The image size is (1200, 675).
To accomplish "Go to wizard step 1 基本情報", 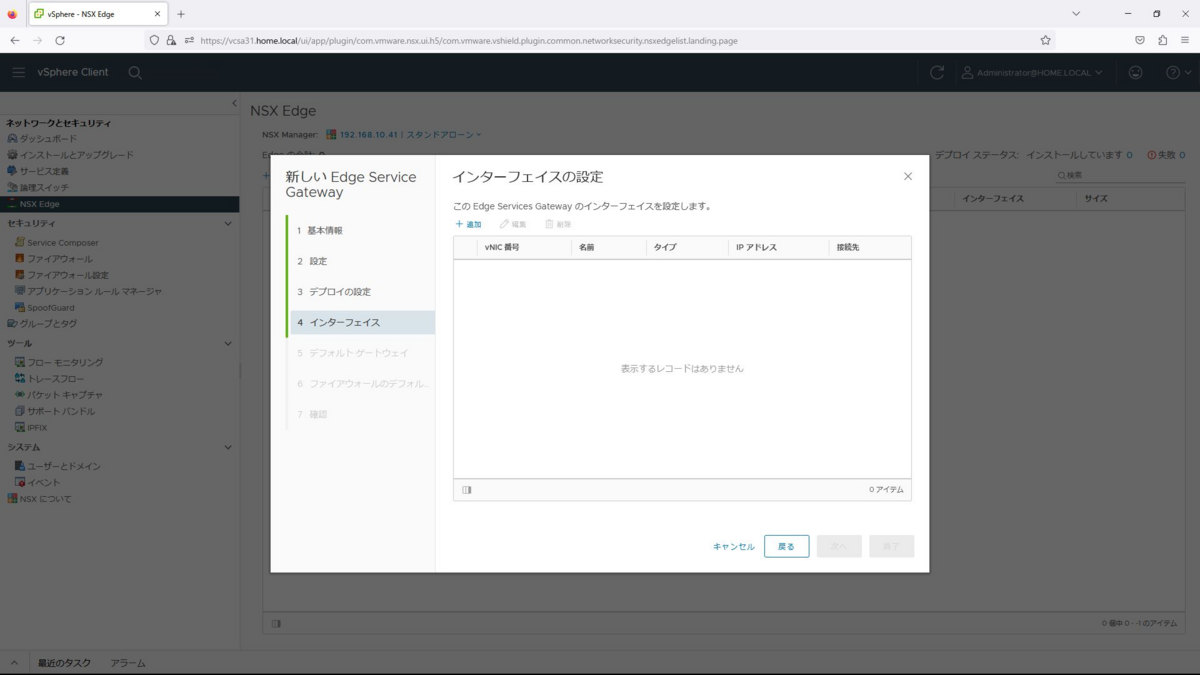I will click(362, 231).
